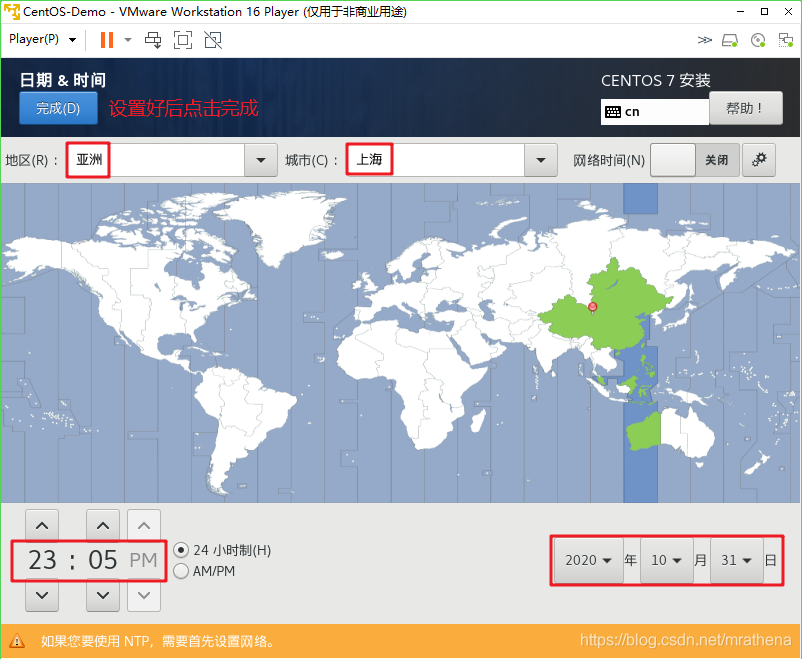Select the AM/PM radio button
This screenshot has height=659, width=802.
(181, 571)
